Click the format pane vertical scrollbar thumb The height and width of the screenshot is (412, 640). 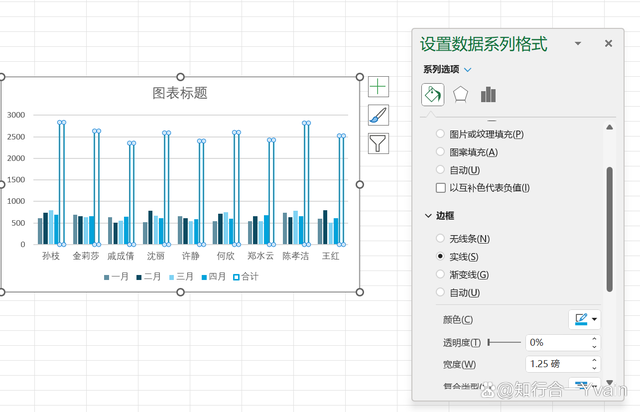(x=609, y=229)
